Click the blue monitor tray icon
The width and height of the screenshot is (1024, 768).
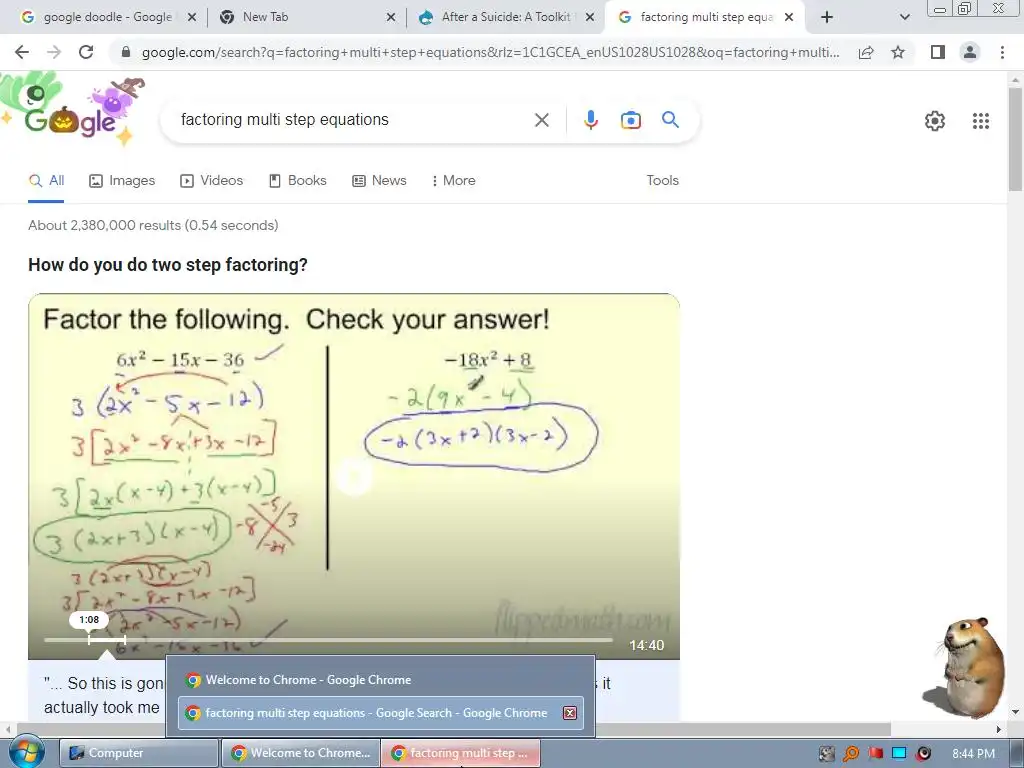[x=899, y=754]
